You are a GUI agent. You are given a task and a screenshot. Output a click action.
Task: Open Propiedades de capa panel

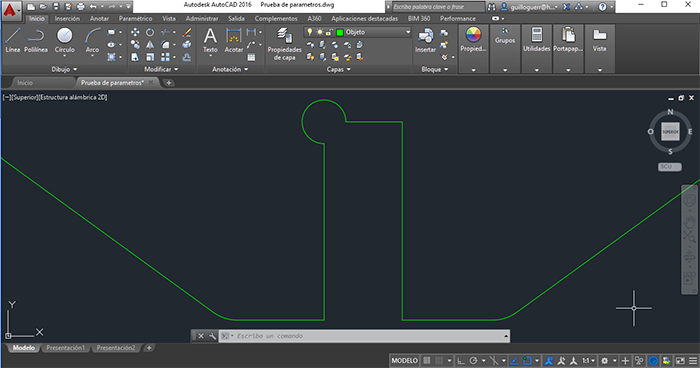284,43
